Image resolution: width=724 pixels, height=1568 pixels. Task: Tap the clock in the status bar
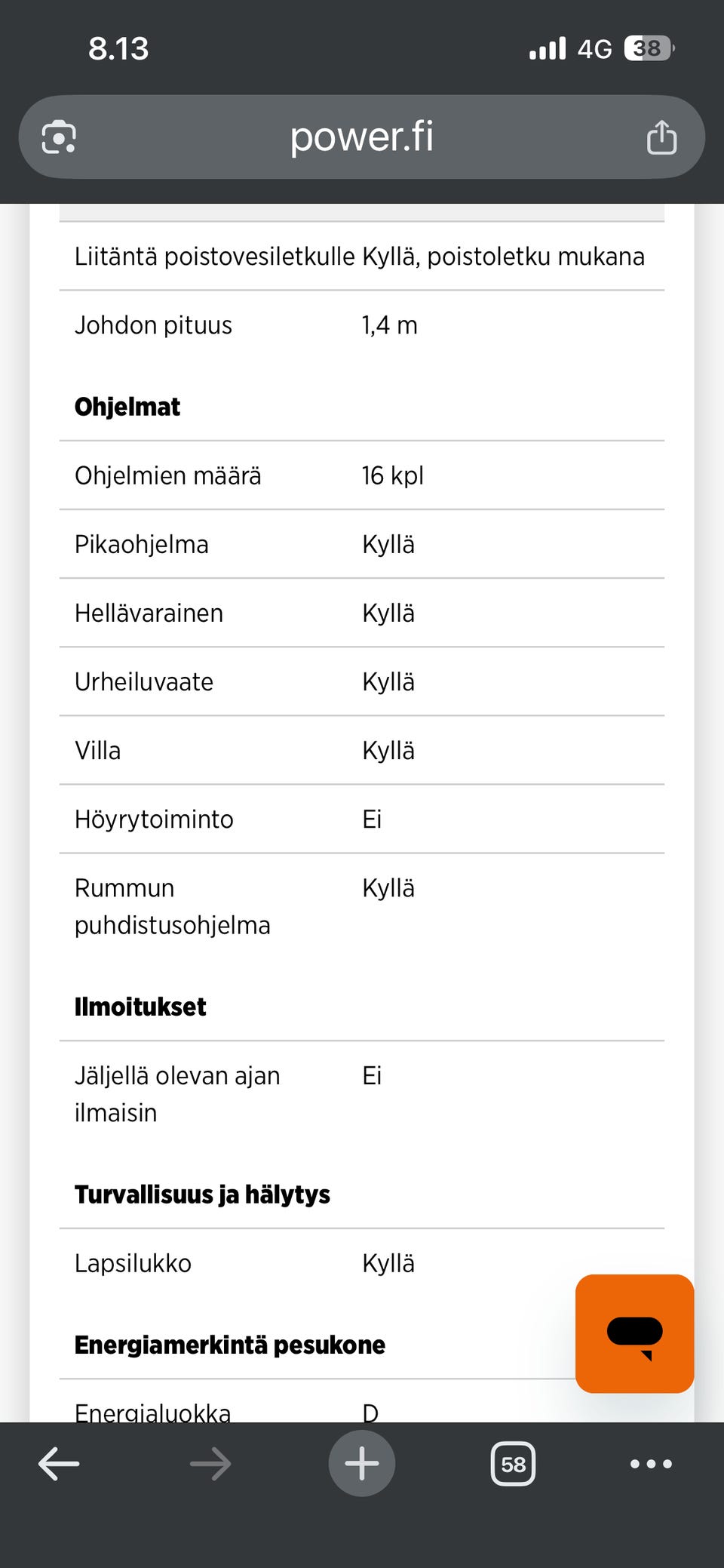click(120, 48)
